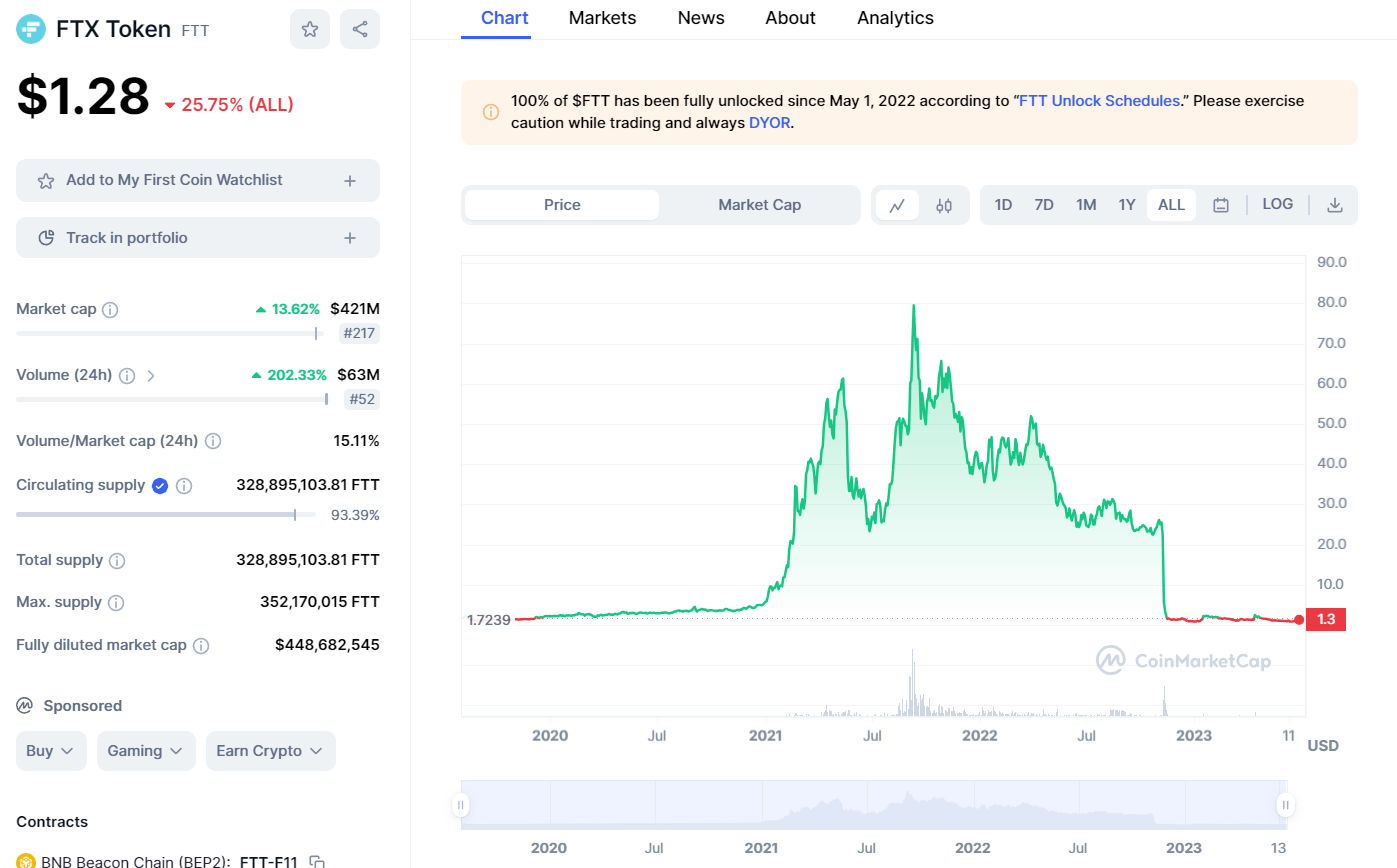Open Circulating supply info icon
Image resolution: width=1397 pixels, height=868 pixels.
click(184, 486)
